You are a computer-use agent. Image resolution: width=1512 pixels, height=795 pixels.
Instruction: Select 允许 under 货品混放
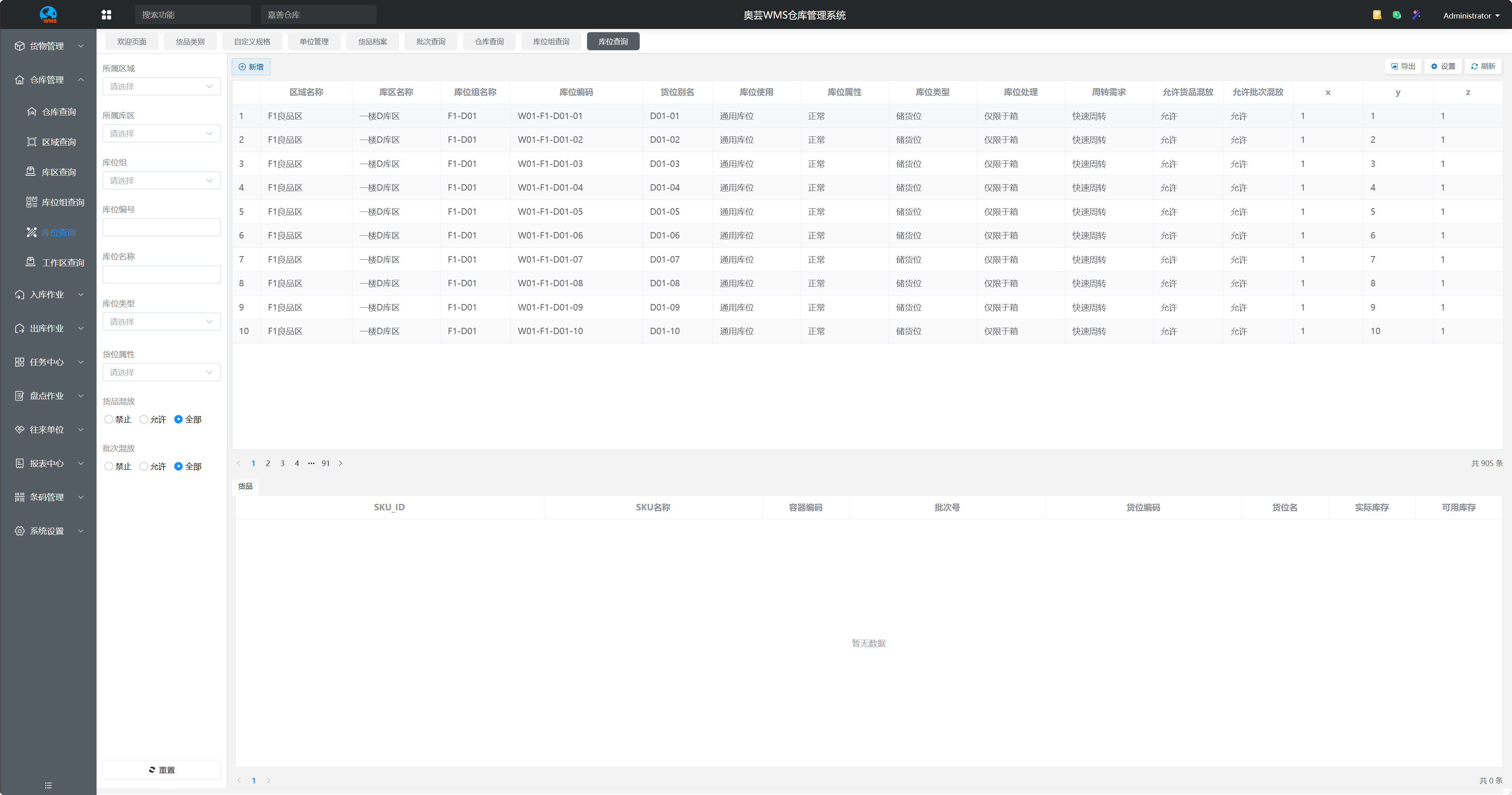144,419
